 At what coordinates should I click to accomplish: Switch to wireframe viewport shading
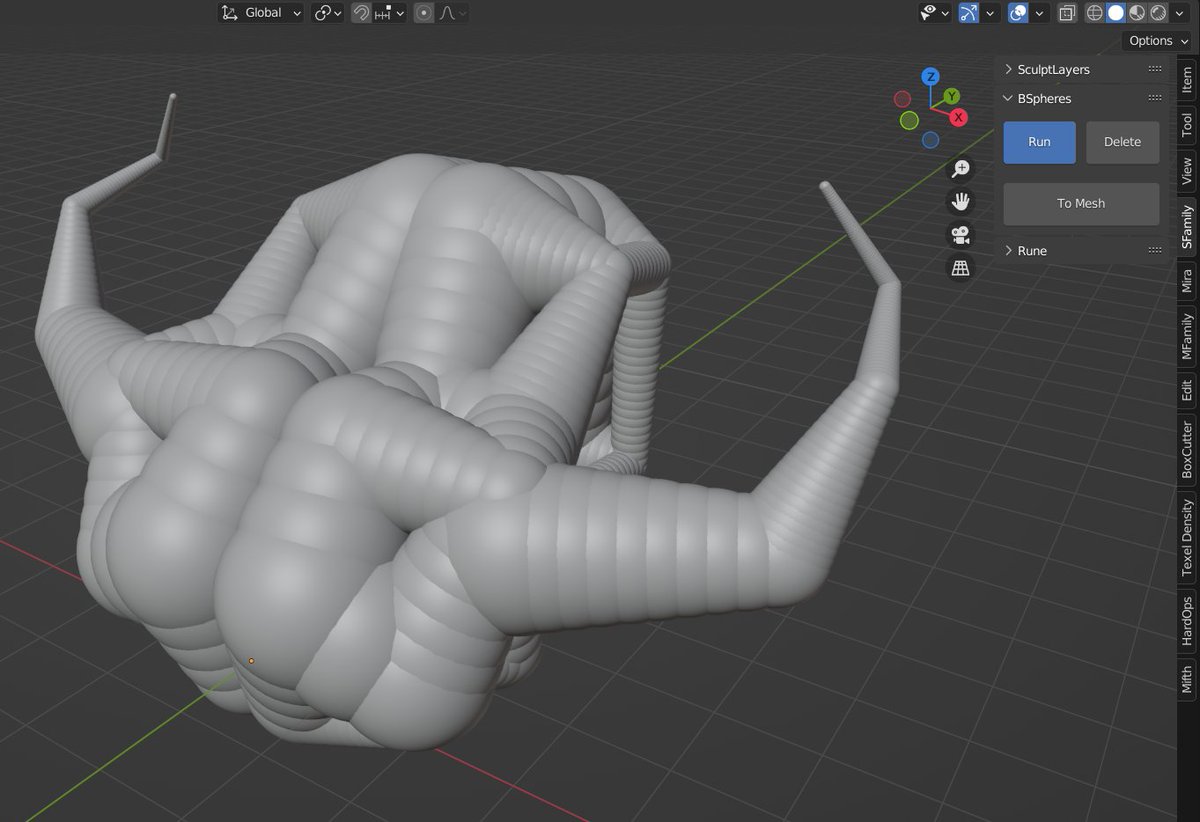[x=1095, y=13]
